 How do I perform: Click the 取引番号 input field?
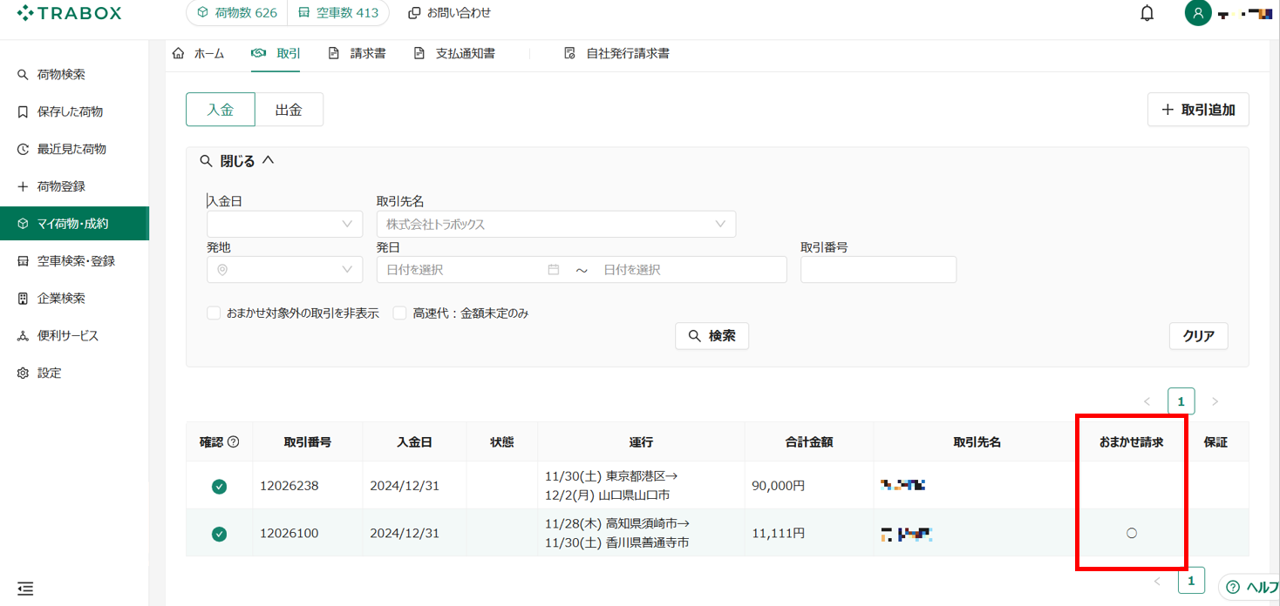tap(878, 270)
